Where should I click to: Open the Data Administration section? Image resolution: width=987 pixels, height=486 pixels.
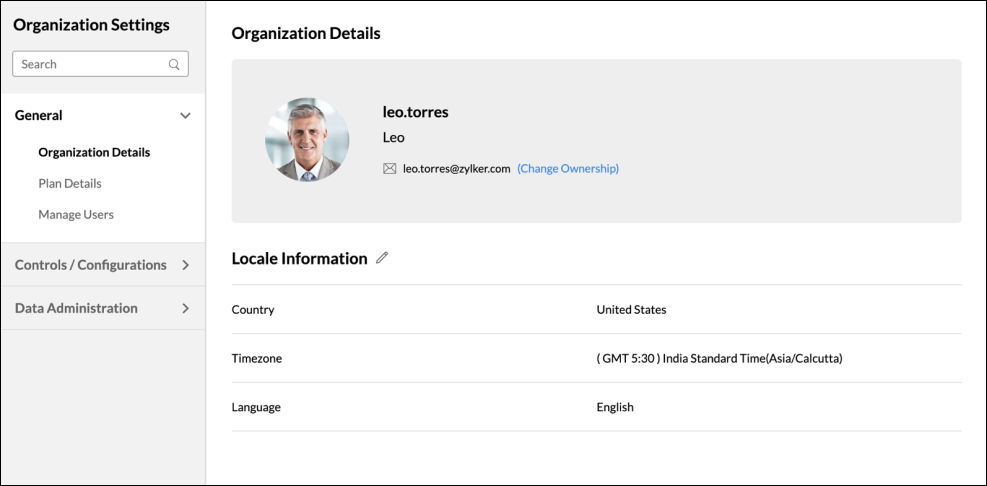coord(76,308)
